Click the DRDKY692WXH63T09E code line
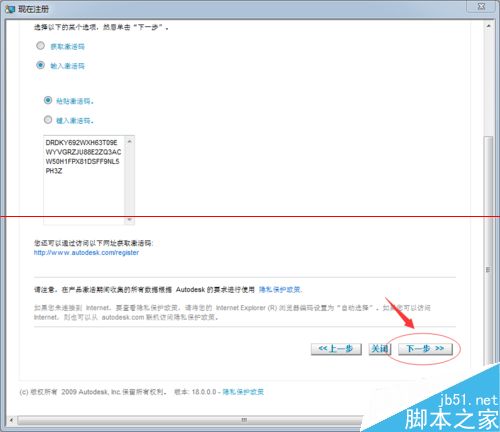Image resolution: width=500 pixels, height=432 pixels. 81,143
